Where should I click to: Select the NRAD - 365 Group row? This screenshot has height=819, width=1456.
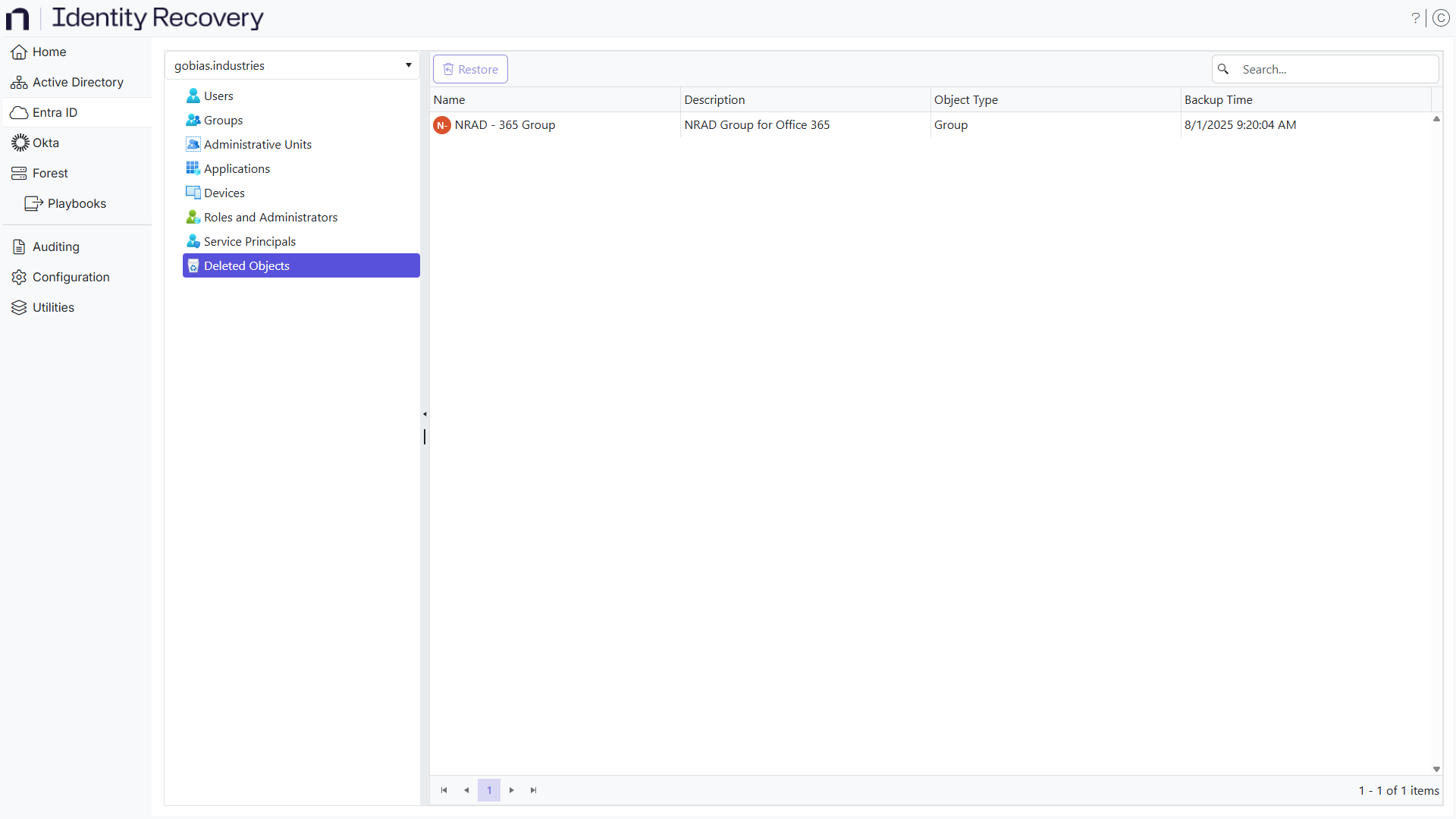pos(506,125)
